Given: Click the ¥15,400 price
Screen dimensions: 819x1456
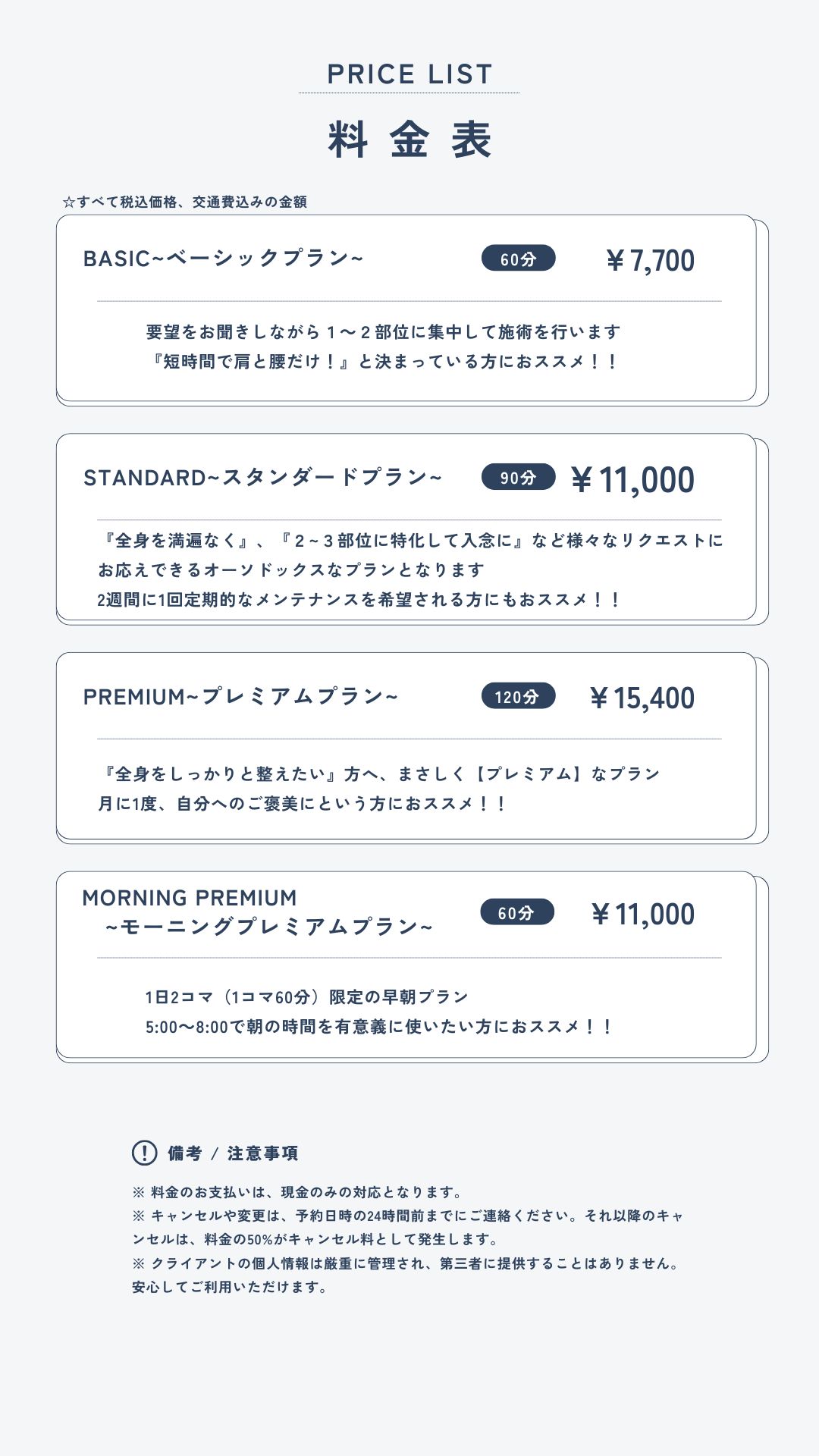Looking at the screenshot, I should [x=642, y=698].
